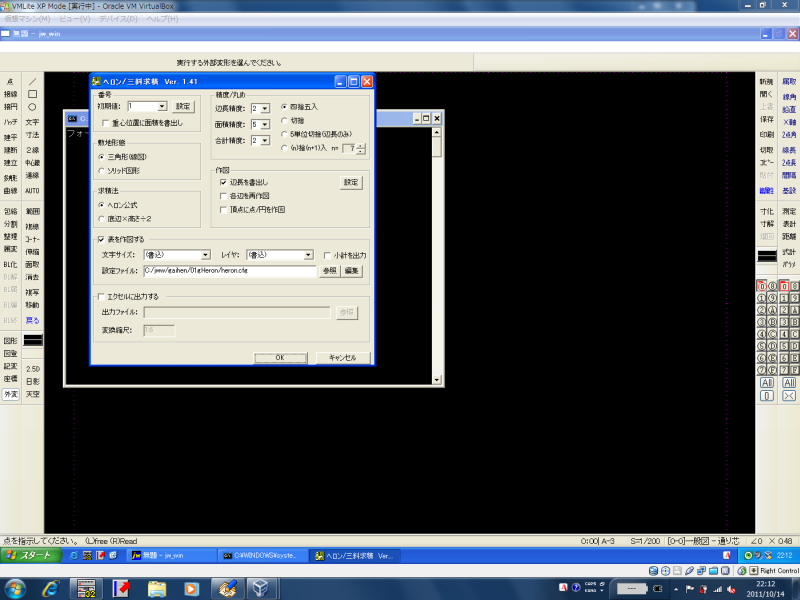Click the 保存 save tool in right toolbar
The height and width of the screenshot is (600, 800).
coord(766,119)
